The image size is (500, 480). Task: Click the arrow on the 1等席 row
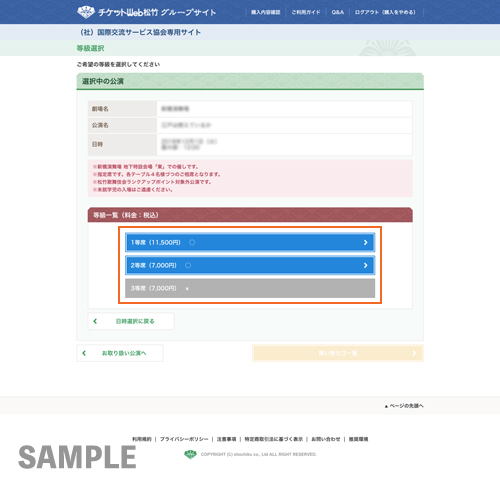366,242
